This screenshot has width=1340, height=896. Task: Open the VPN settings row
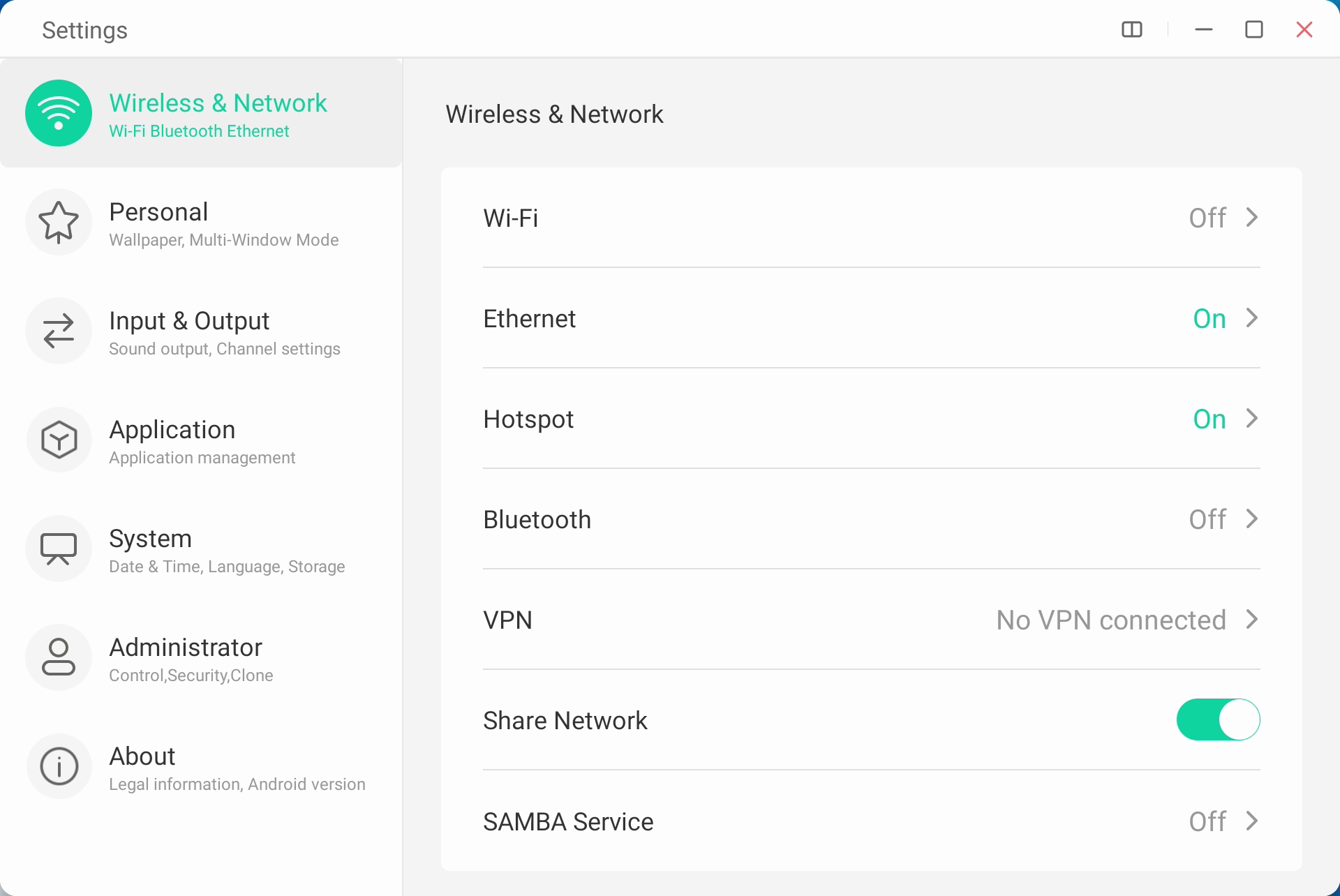coord(871,620)
